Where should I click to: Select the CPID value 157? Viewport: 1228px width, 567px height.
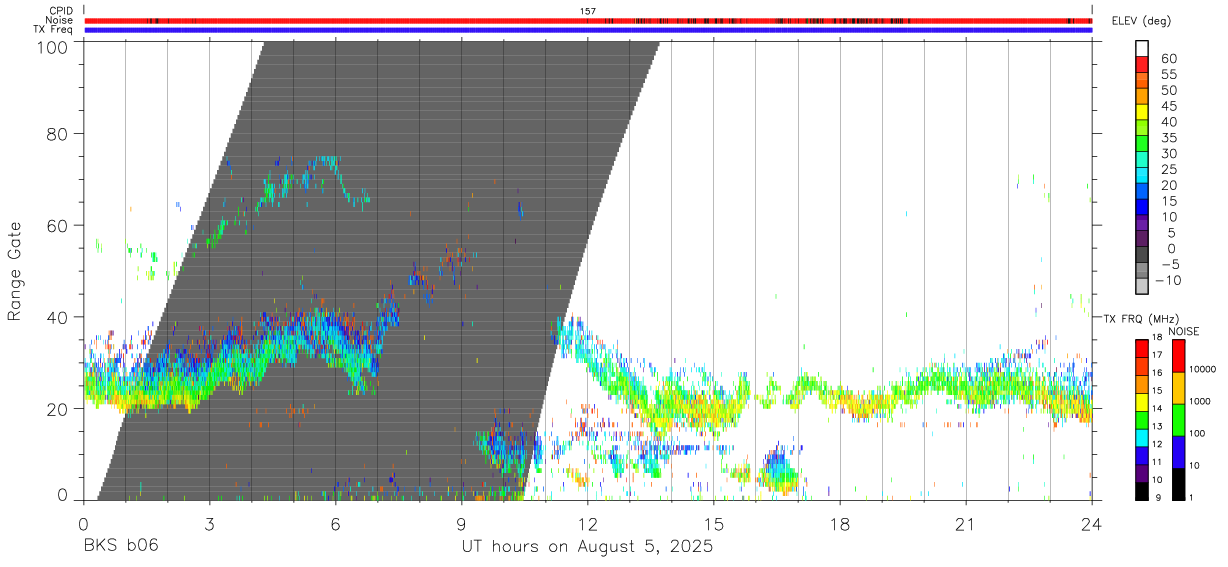pos(588,11)
